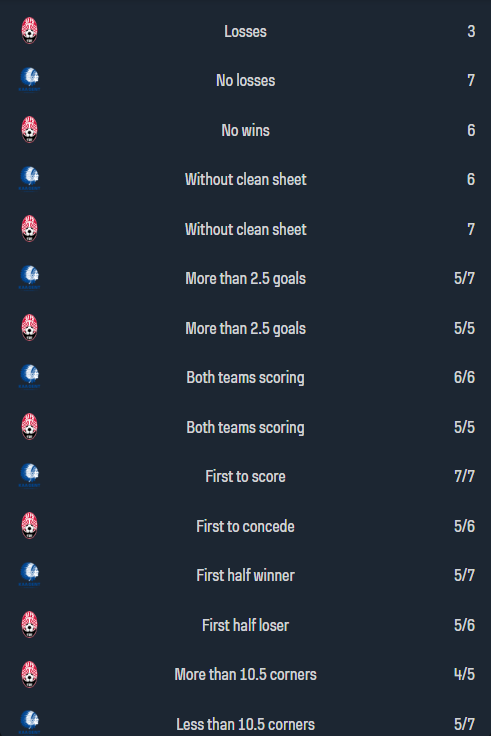
Task: Open Gent logo beside More than 2.5 goals 5/7
Action: pyautogui.click(x=30, y=278)
